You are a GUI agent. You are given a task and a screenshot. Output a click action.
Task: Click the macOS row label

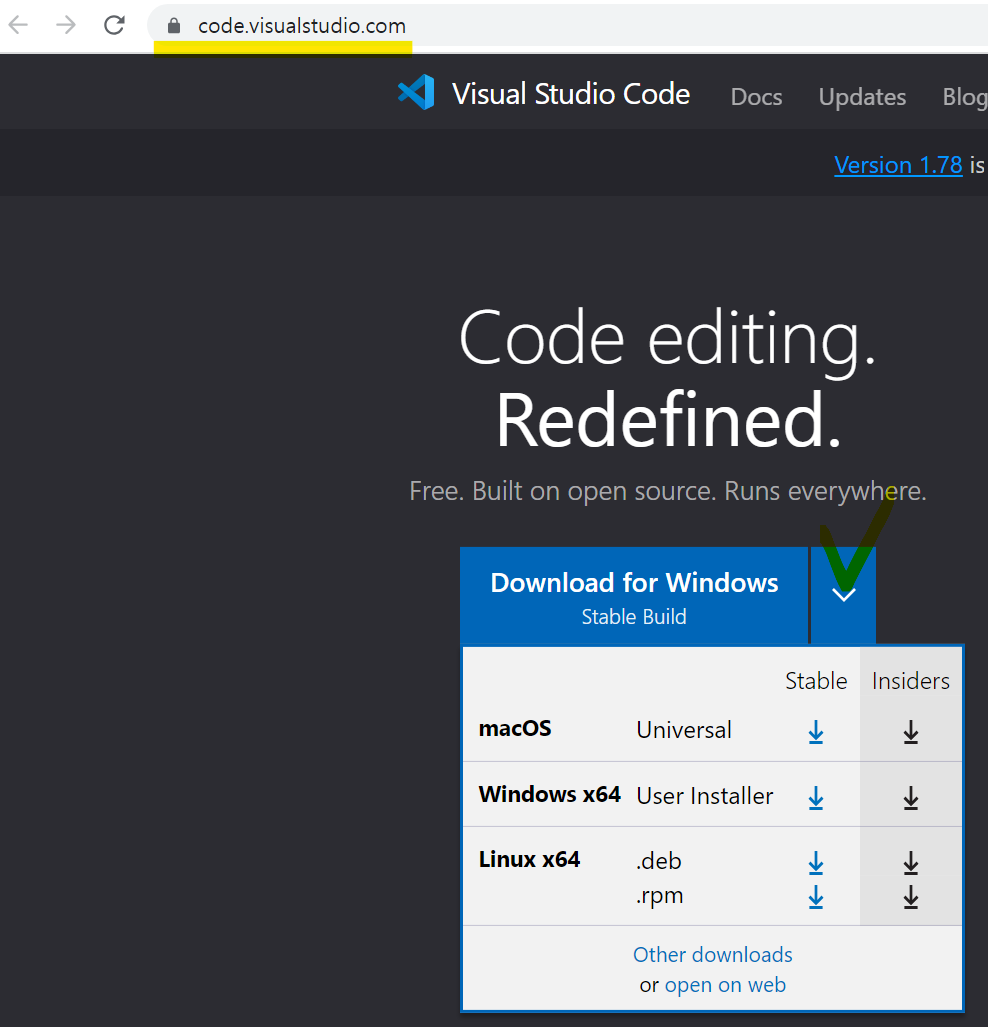click(x=515, y=728)
